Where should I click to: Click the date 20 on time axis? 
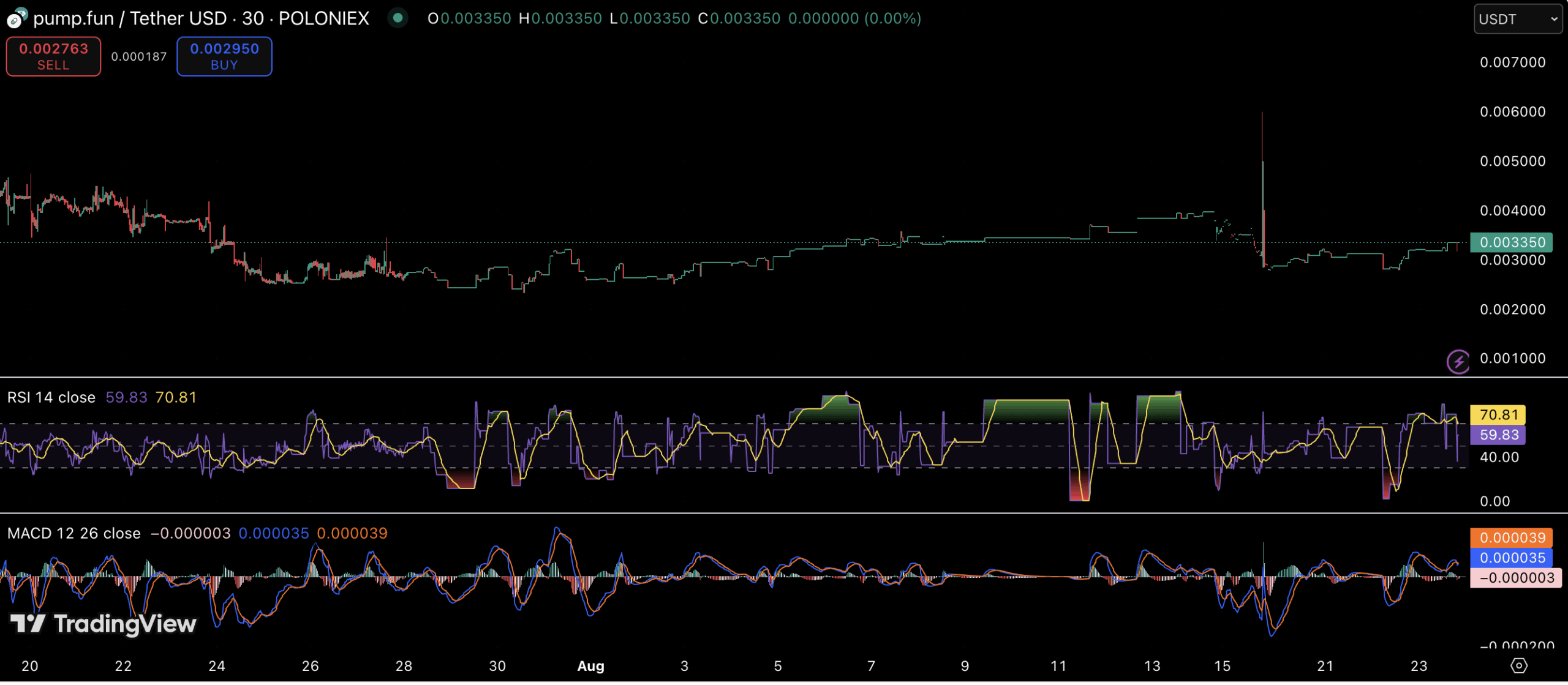tap(29, 667)
